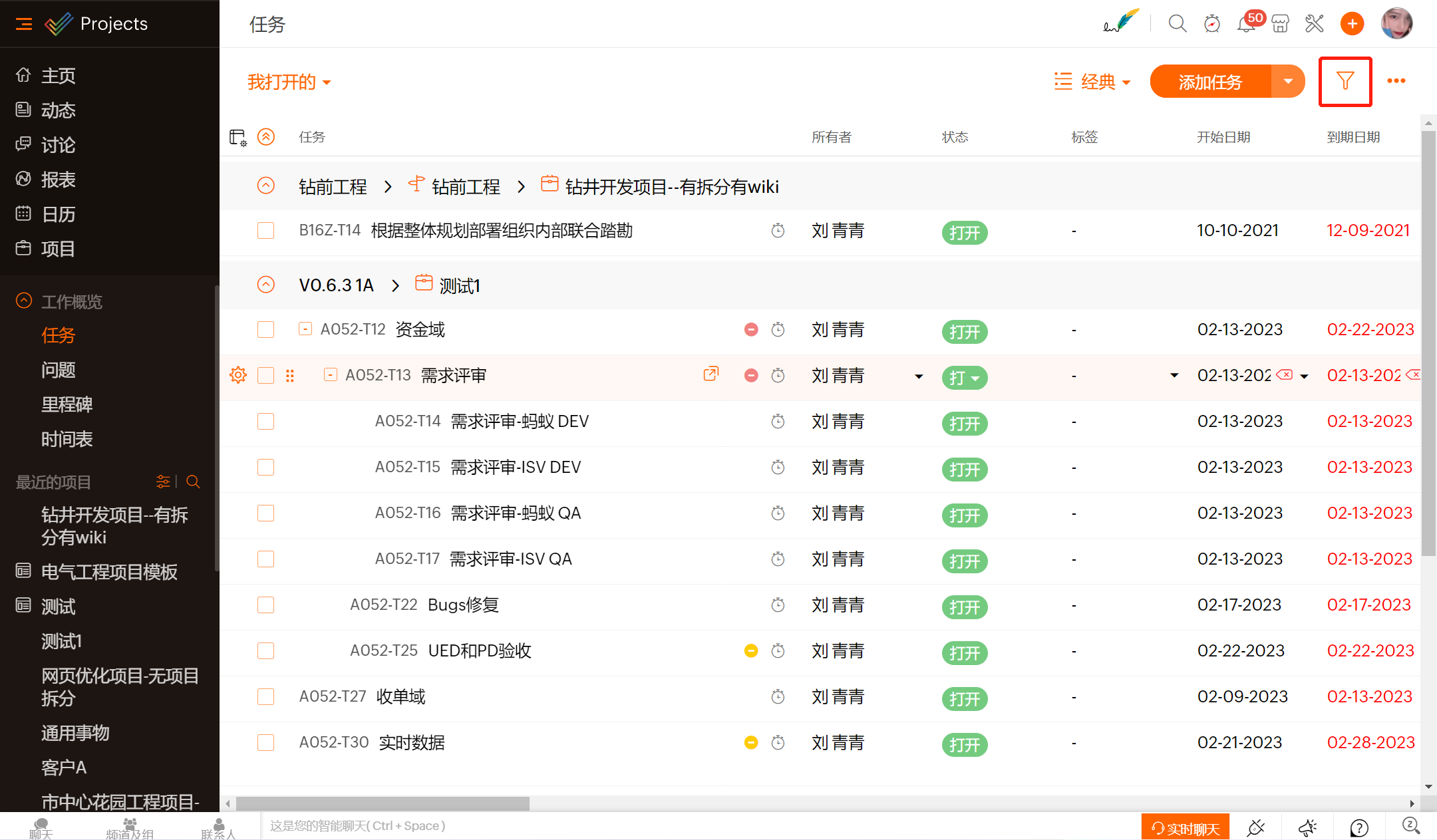Collapse the V0.6.3 1A task group
Viewport: 1437px width, 840px height.
[266, 285]
